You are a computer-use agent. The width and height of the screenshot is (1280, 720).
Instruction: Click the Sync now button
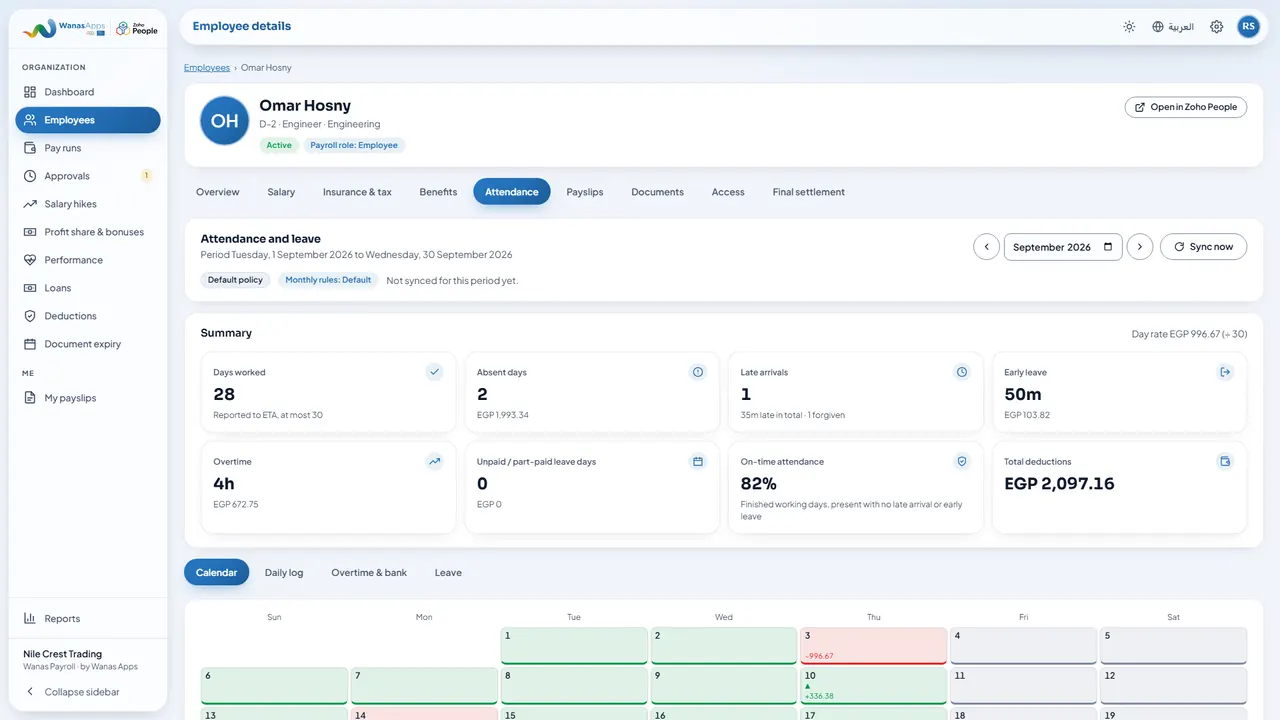click(1203, 247)
